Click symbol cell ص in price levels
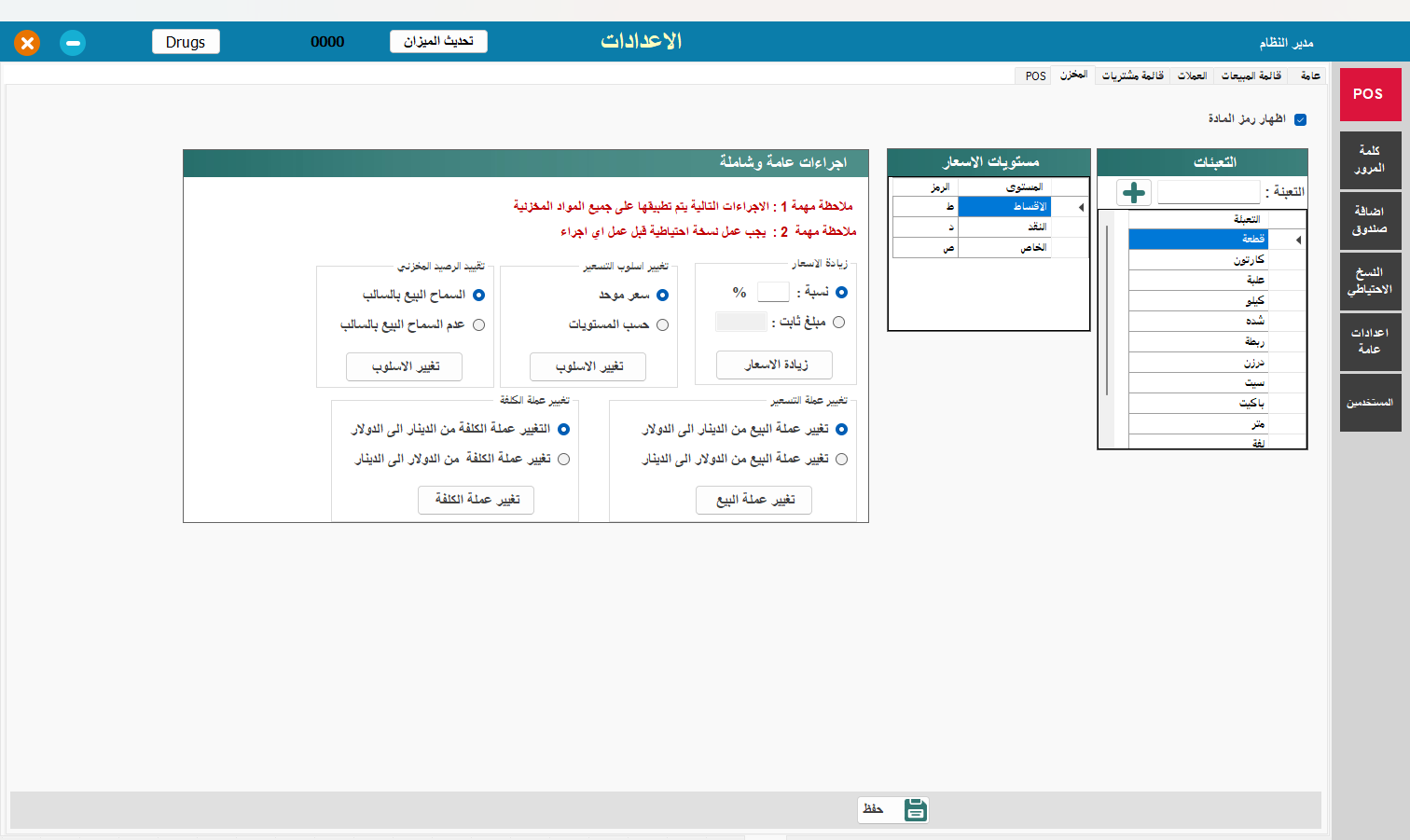 [925, 248]
